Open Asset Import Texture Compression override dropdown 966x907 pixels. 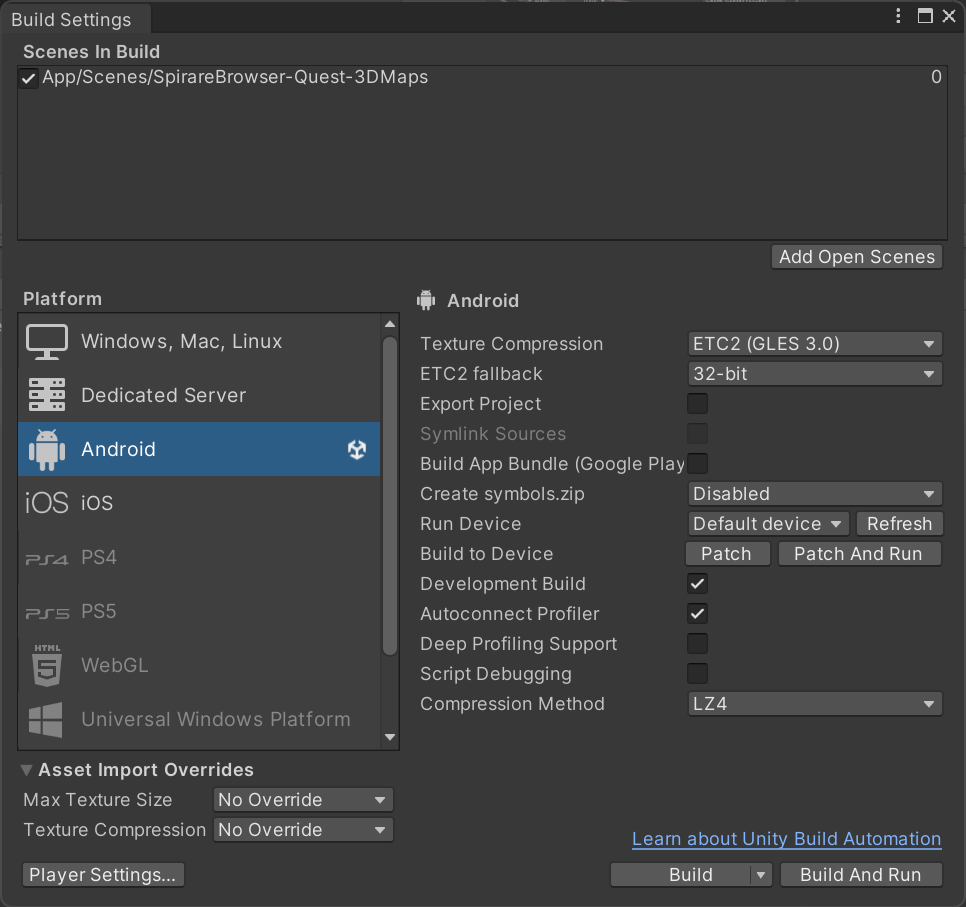click(x=303, y=830)
